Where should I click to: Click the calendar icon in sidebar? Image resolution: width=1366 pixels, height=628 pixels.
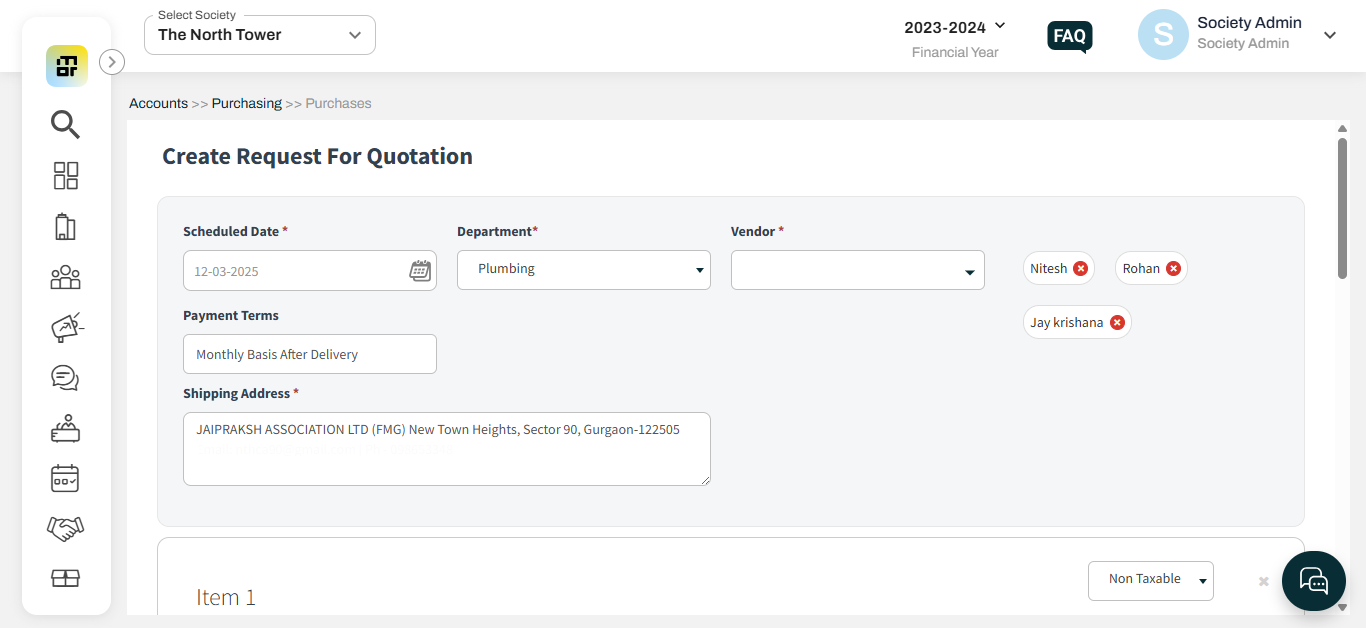pos(65,478)
